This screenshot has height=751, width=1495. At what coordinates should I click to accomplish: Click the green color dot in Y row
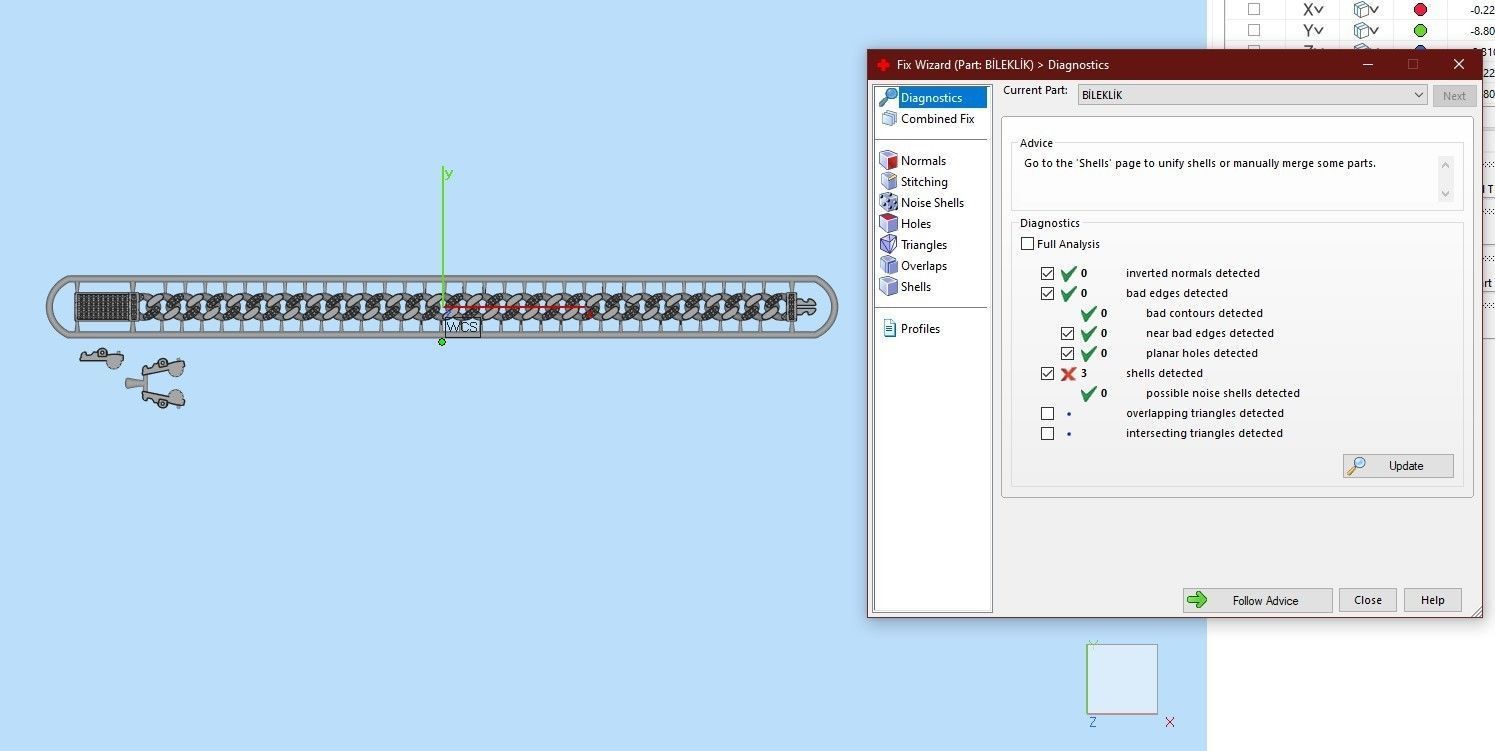point(1420,30)
